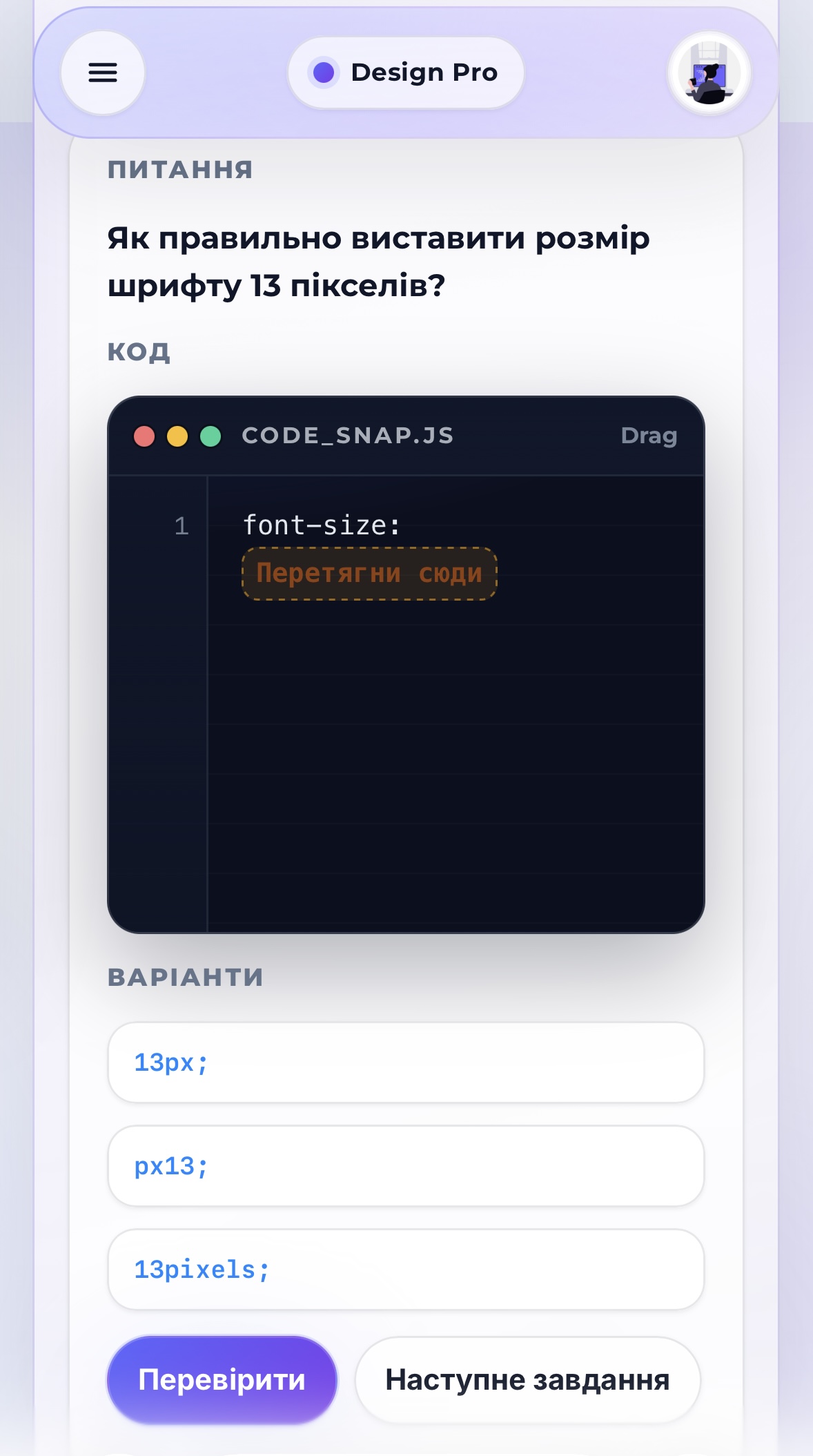The width and height of the screenshot is (813, 1456).
Task: Open the hamburger menu
Action: 103,72
